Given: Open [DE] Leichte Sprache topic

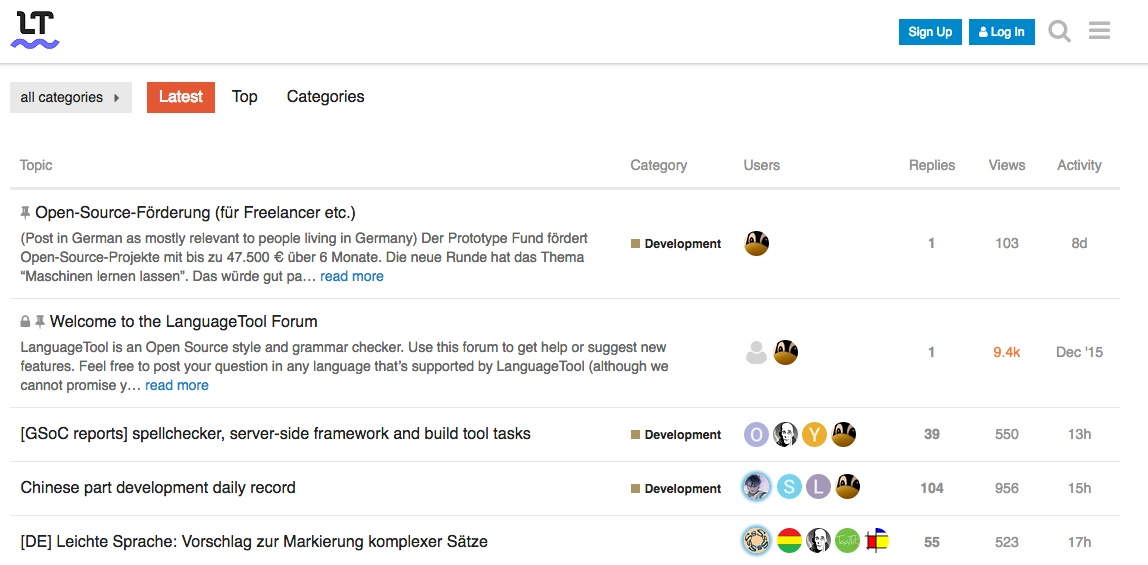Looking at the screenshot, I should coord(254,542).
